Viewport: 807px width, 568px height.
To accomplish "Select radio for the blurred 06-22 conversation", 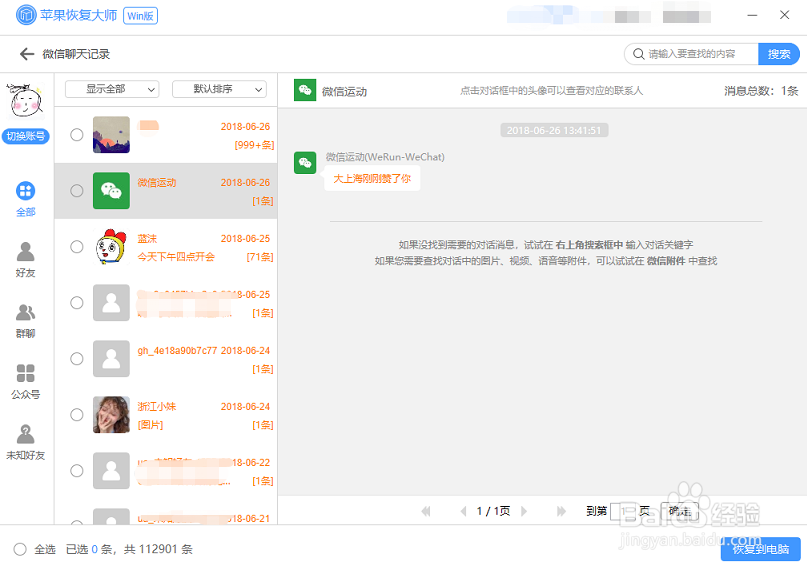I will (77, 471).
